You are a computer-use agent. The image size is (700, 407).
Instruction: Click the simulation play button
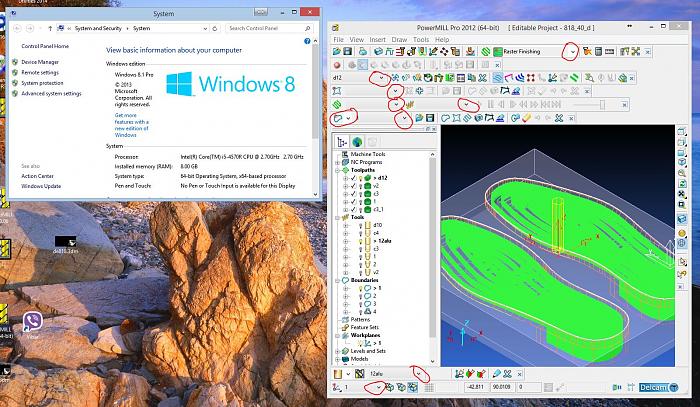pos(512,105)
